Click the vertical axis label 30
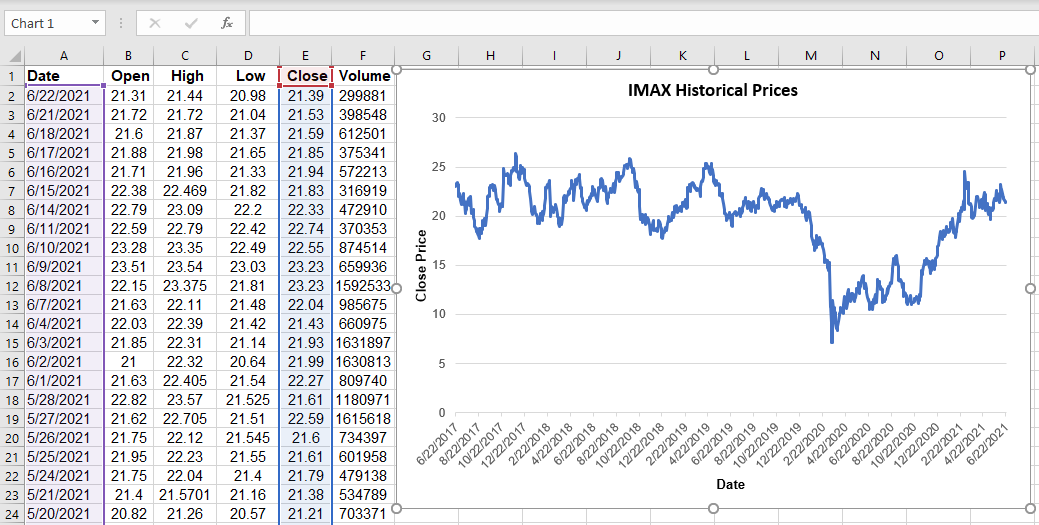1039x525 pixels. 439,118
